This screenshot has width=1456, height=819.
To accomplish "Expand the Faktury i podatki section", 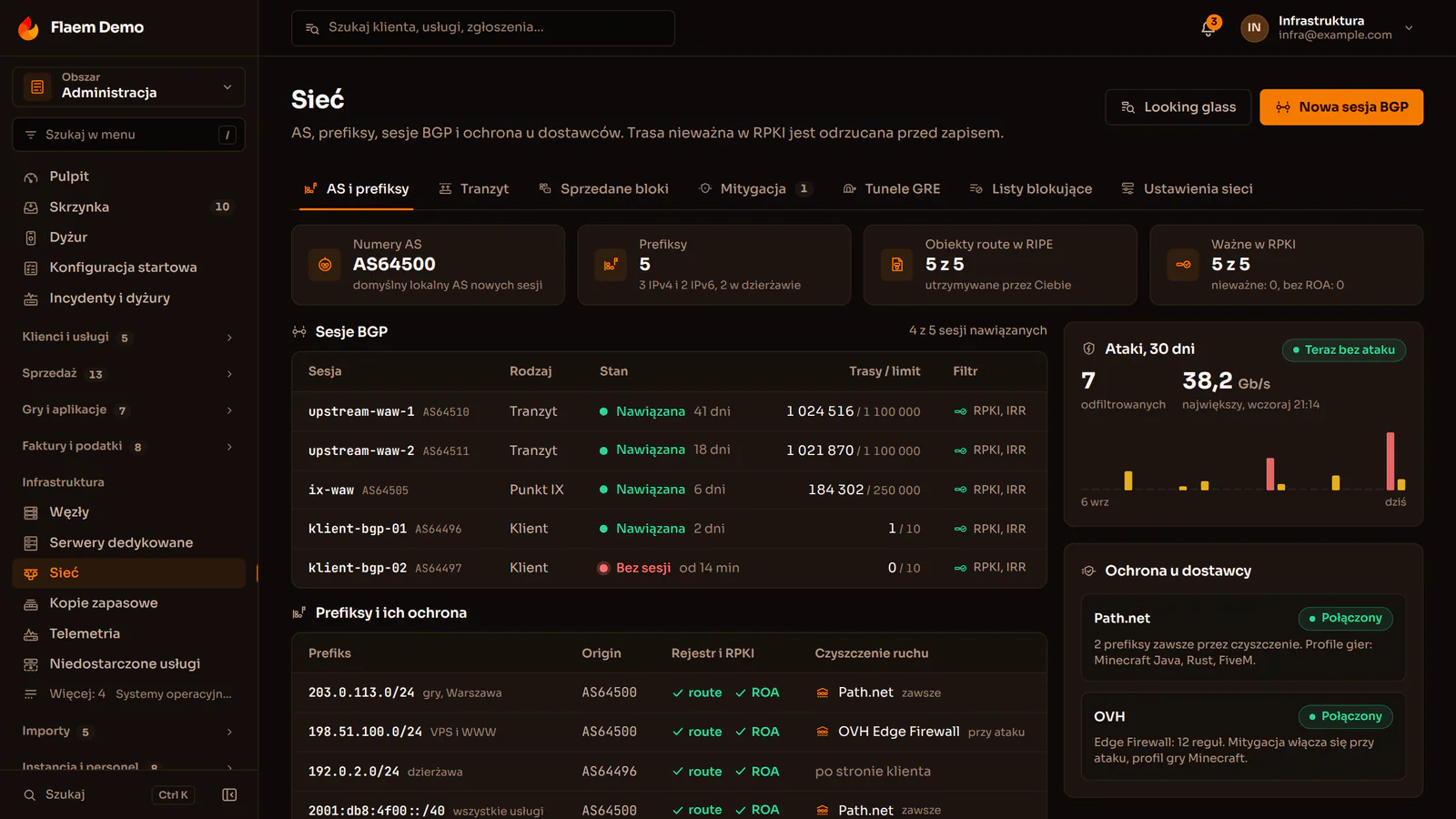I will pyautogui.click(x=128, y=447).
